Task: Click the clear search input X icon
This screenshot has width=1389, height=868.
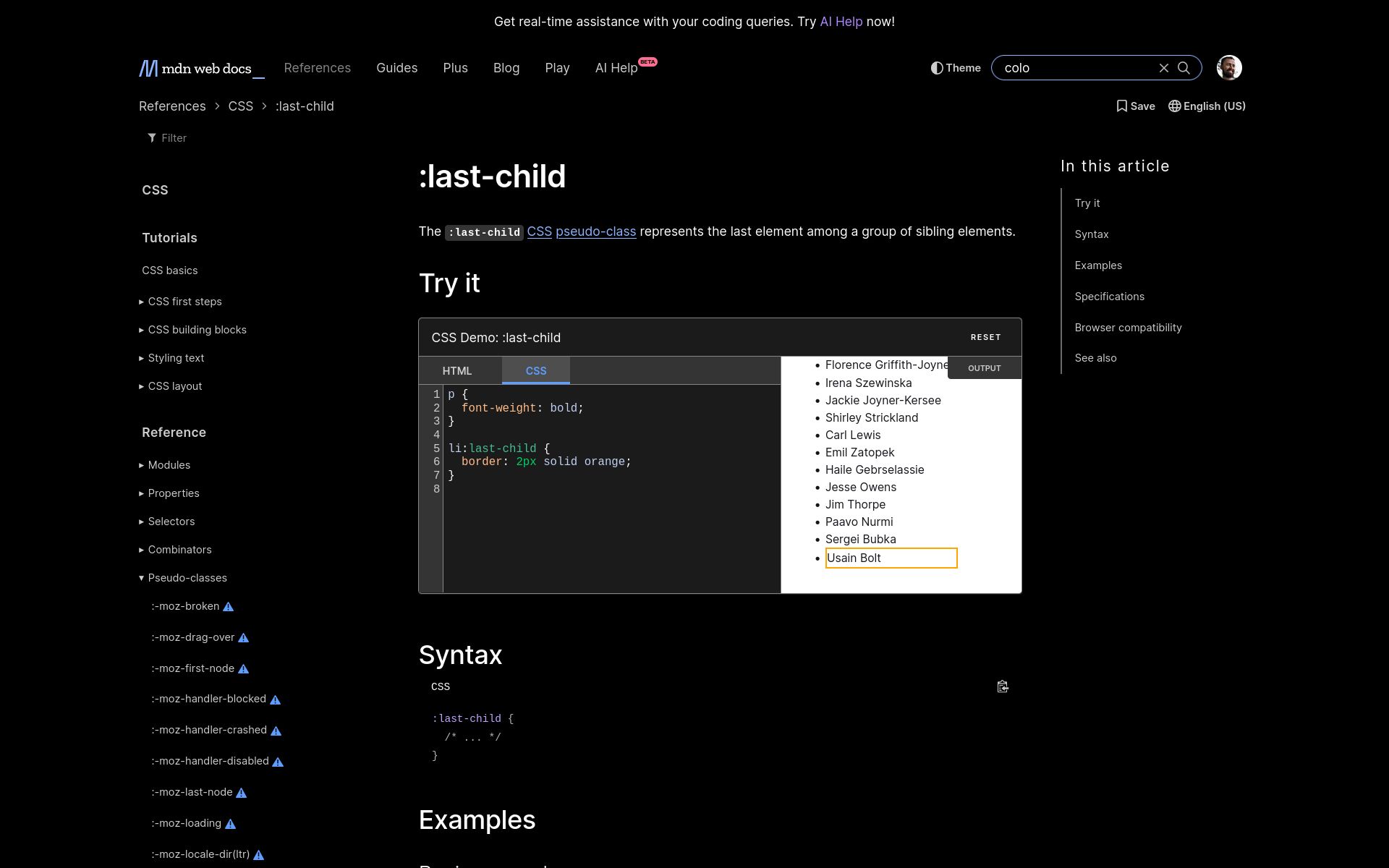Action: click(1163, 67)
